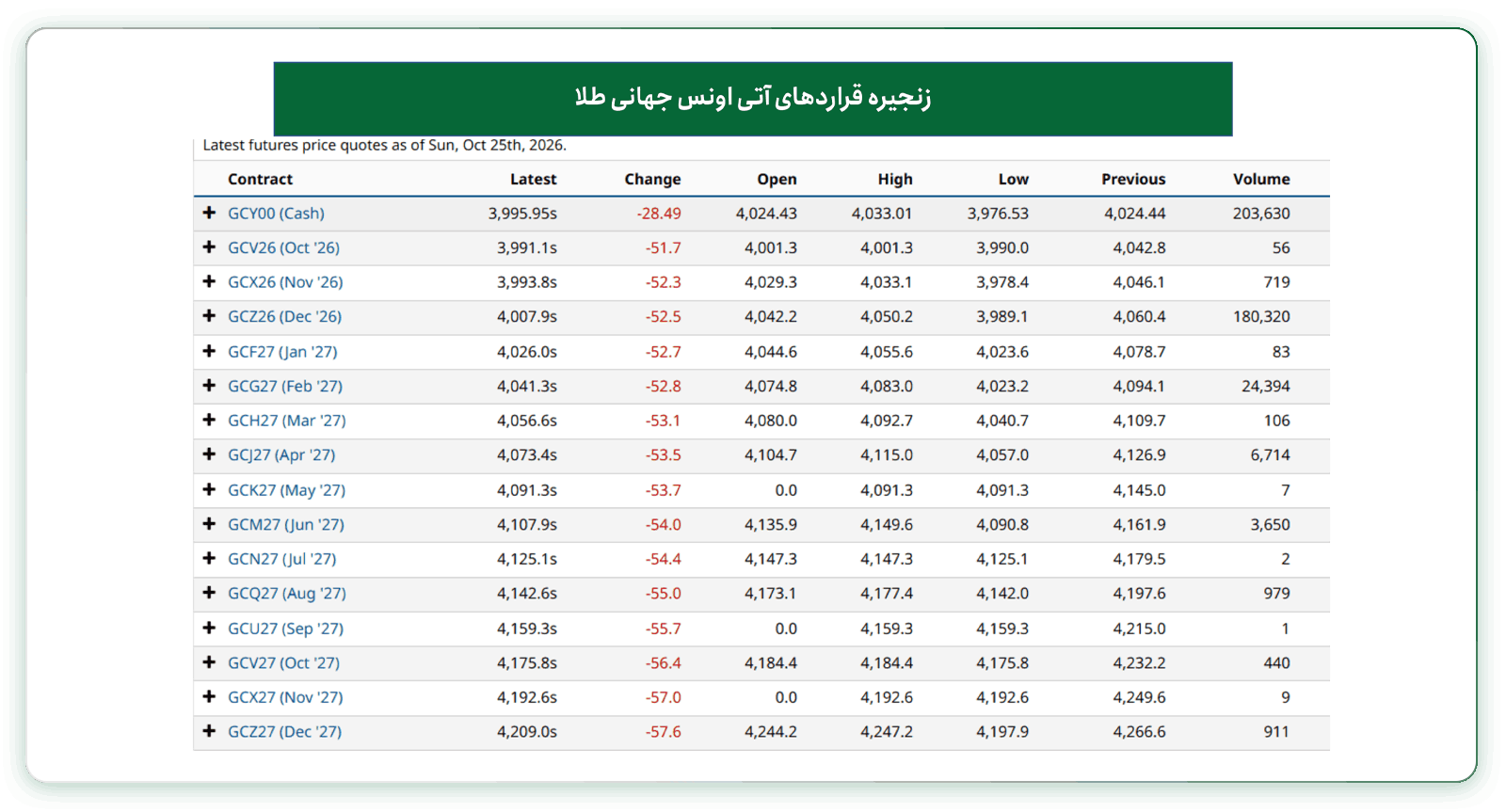Open the GCV26 (Oct '26) contract link
This screenshot has width=1506, height=812.
[283, 248]
